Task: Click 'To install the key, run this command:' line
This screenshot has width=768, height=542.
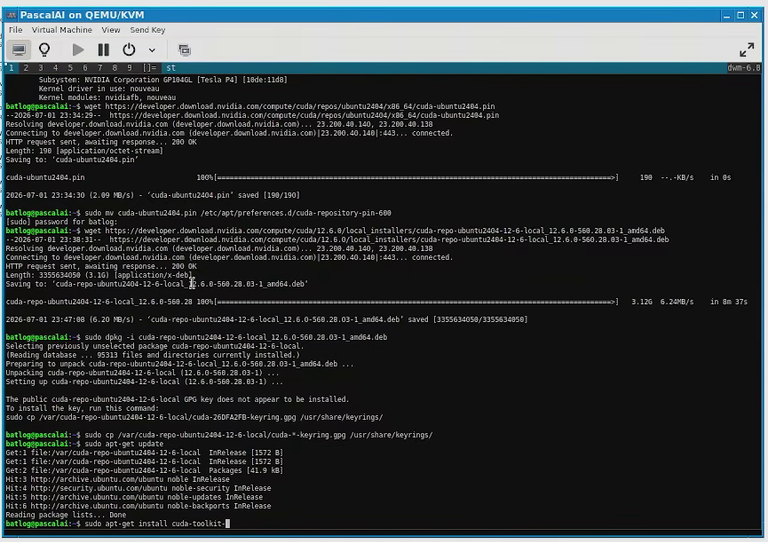Action: 82,408
